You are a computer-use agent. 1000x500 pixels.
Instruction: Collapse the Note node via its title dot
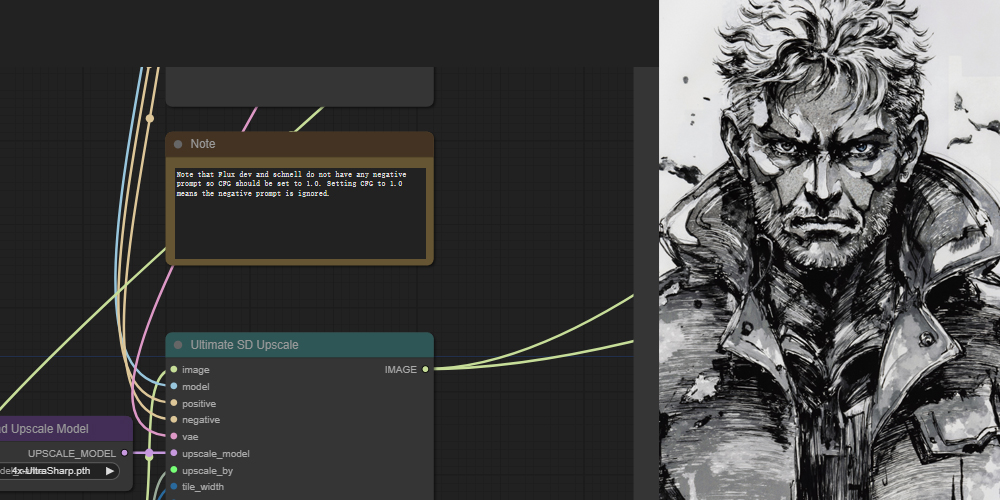(178, 144)
